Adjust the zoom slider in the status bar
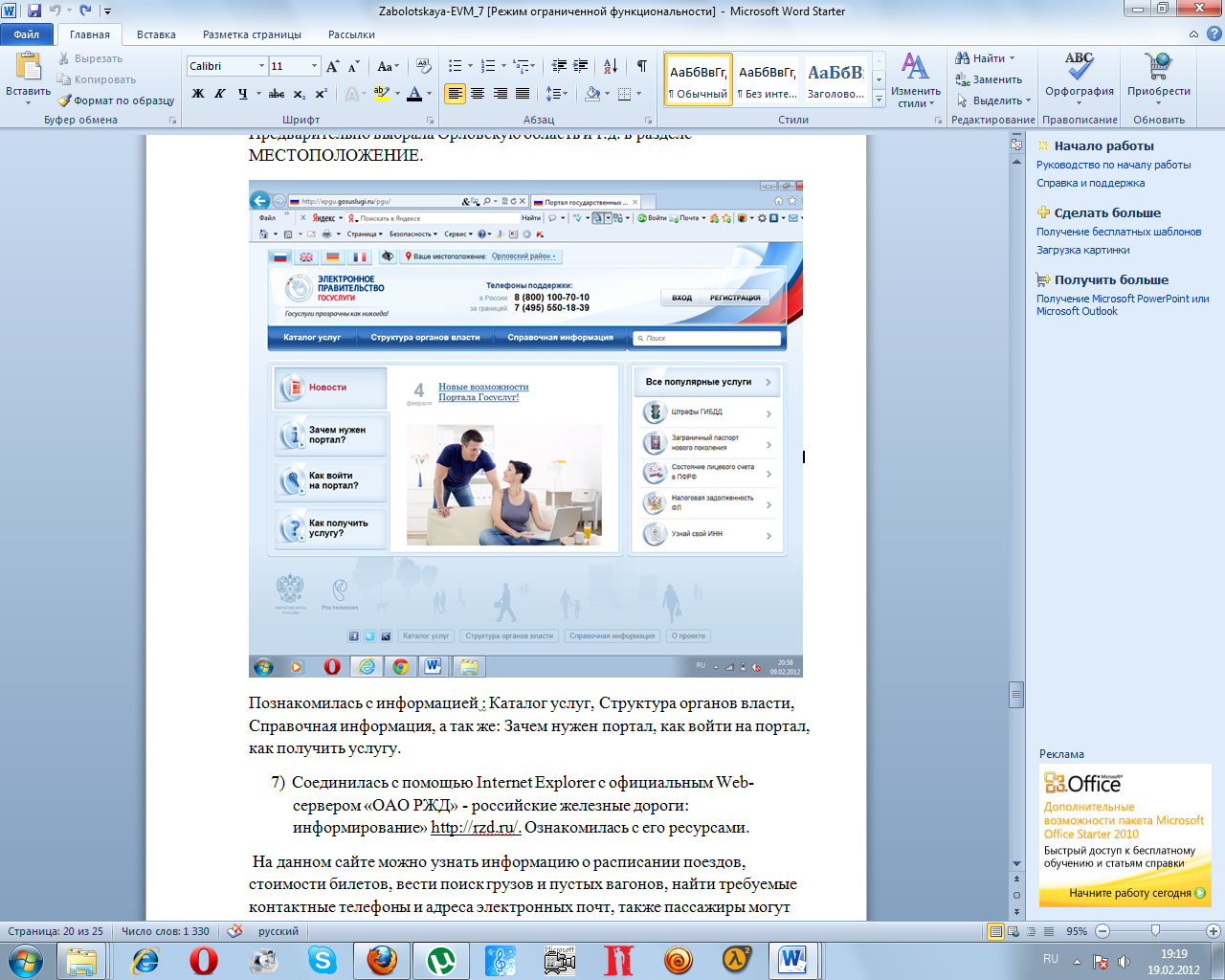The width and height of the screenshot is (1225, 980). pos(1155,931)
